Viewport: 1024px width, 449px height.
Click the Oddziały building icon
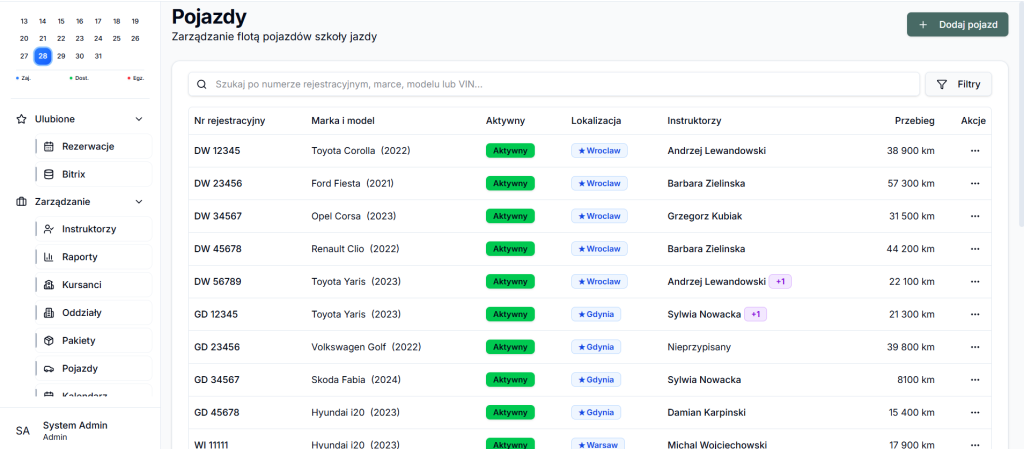pos(48,313)
